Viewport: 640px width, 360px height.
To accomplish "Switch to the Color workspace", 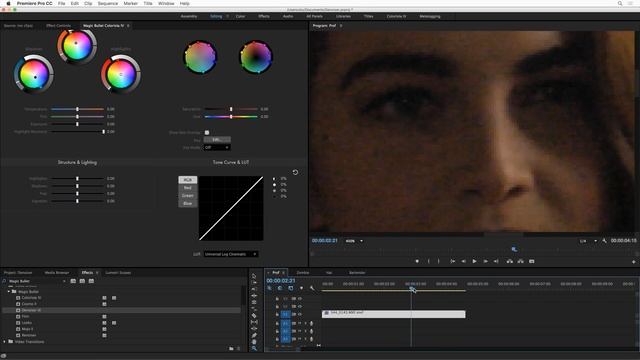I will point(240,16).
